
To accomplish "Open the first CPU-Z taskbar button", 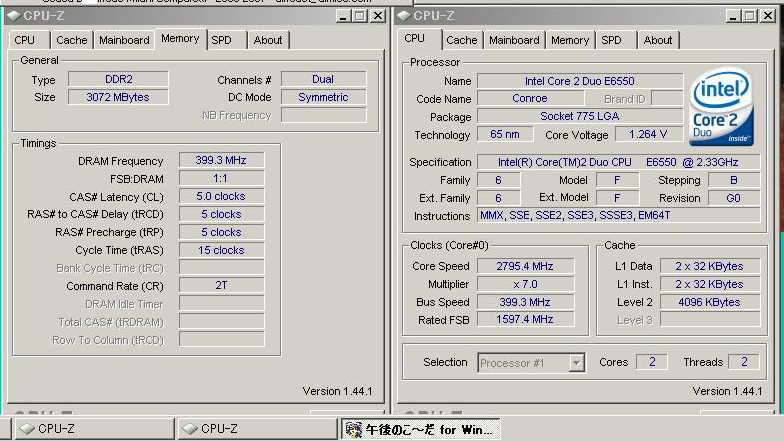I will pos(88,429).
